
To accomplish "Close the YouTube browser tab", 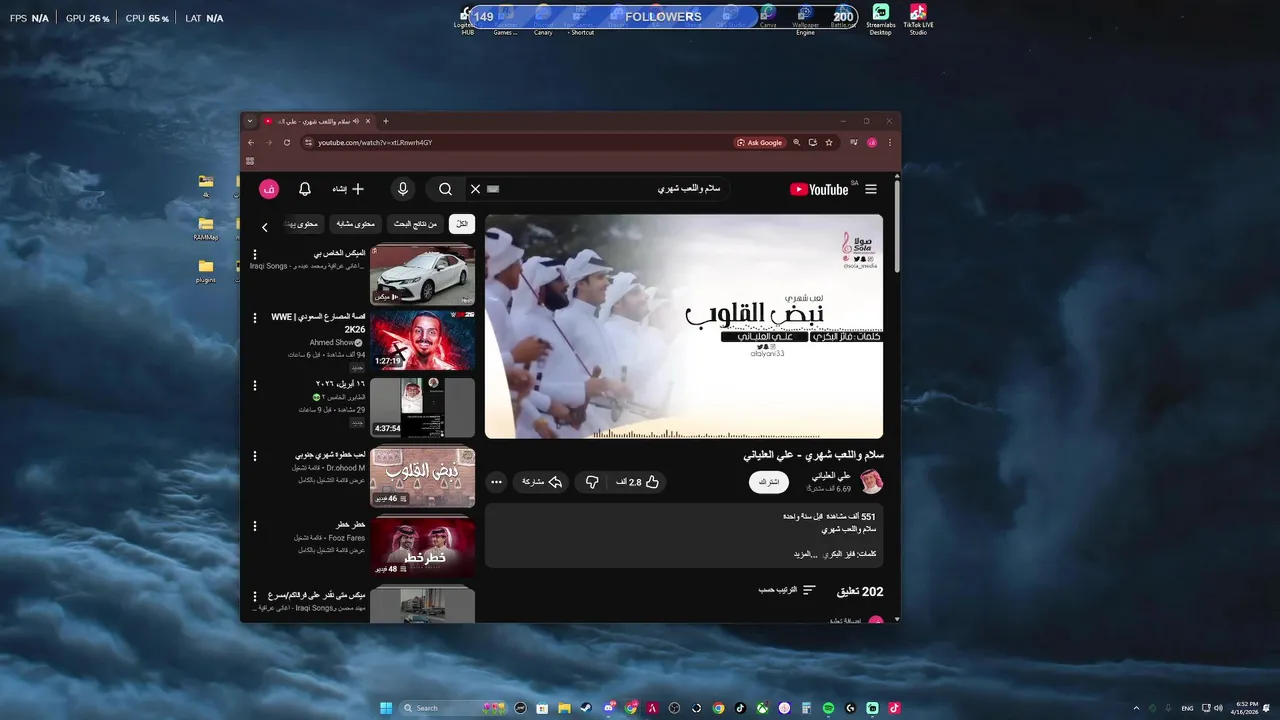I will (x=368, y=121).
